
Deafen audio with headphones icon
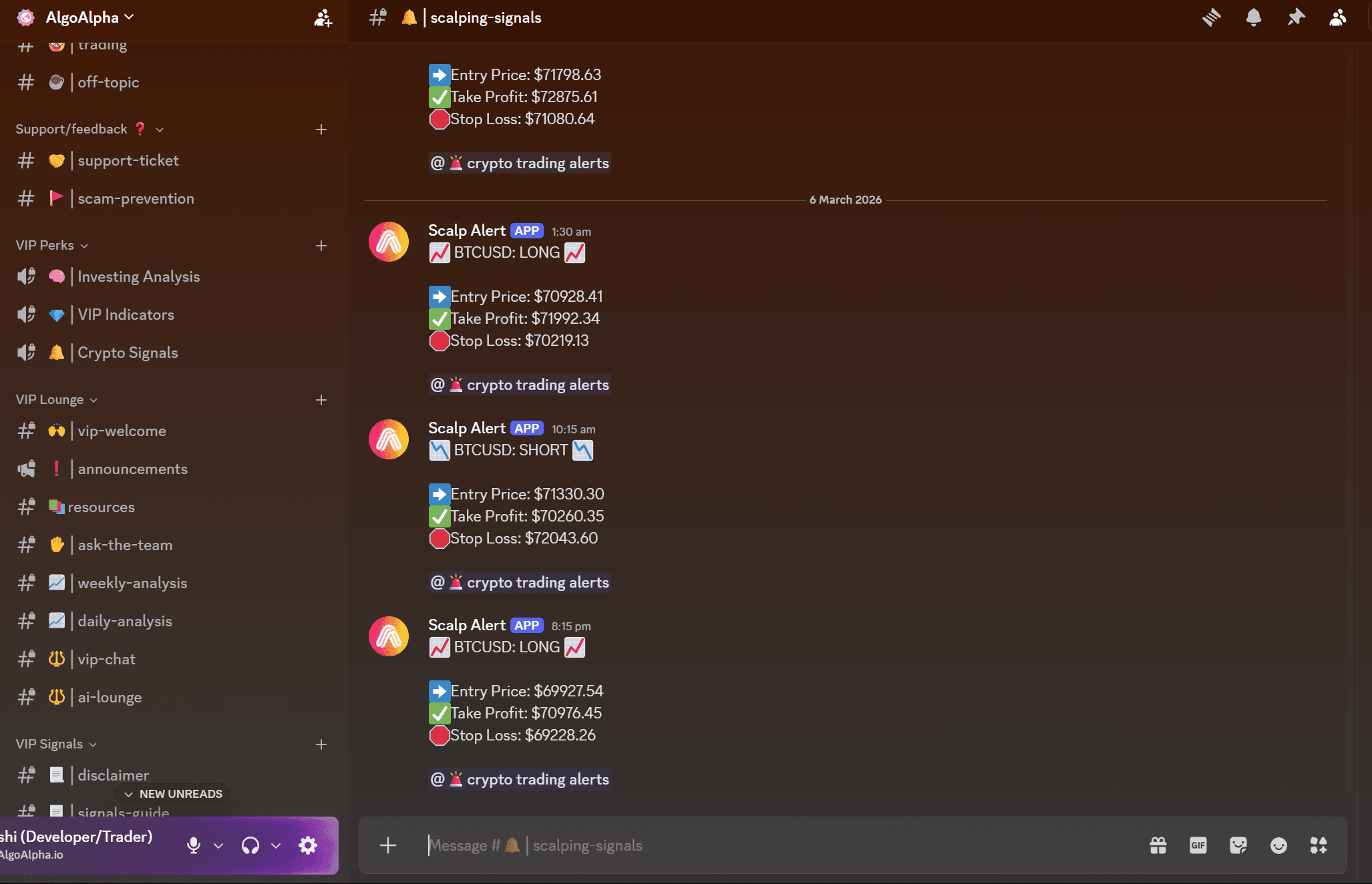[x=250, y=845]
